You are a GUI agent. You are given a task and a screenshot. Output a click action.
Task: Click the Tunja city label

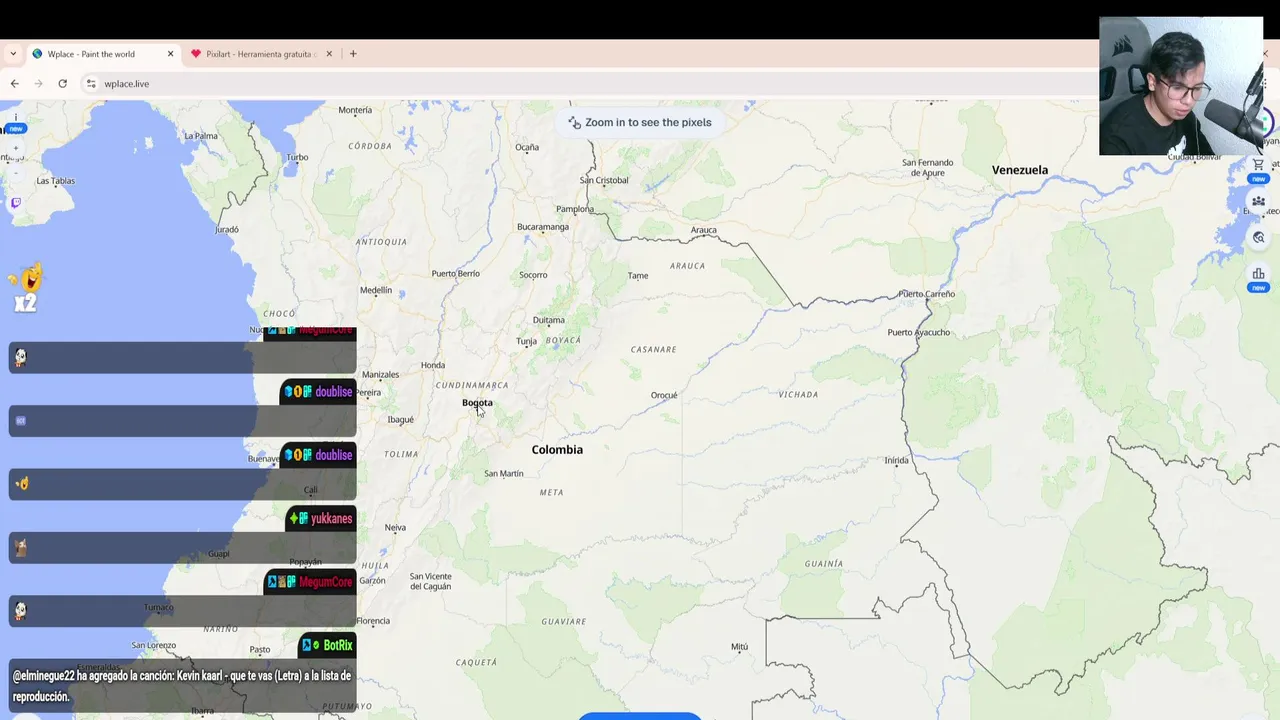point(526,342)
